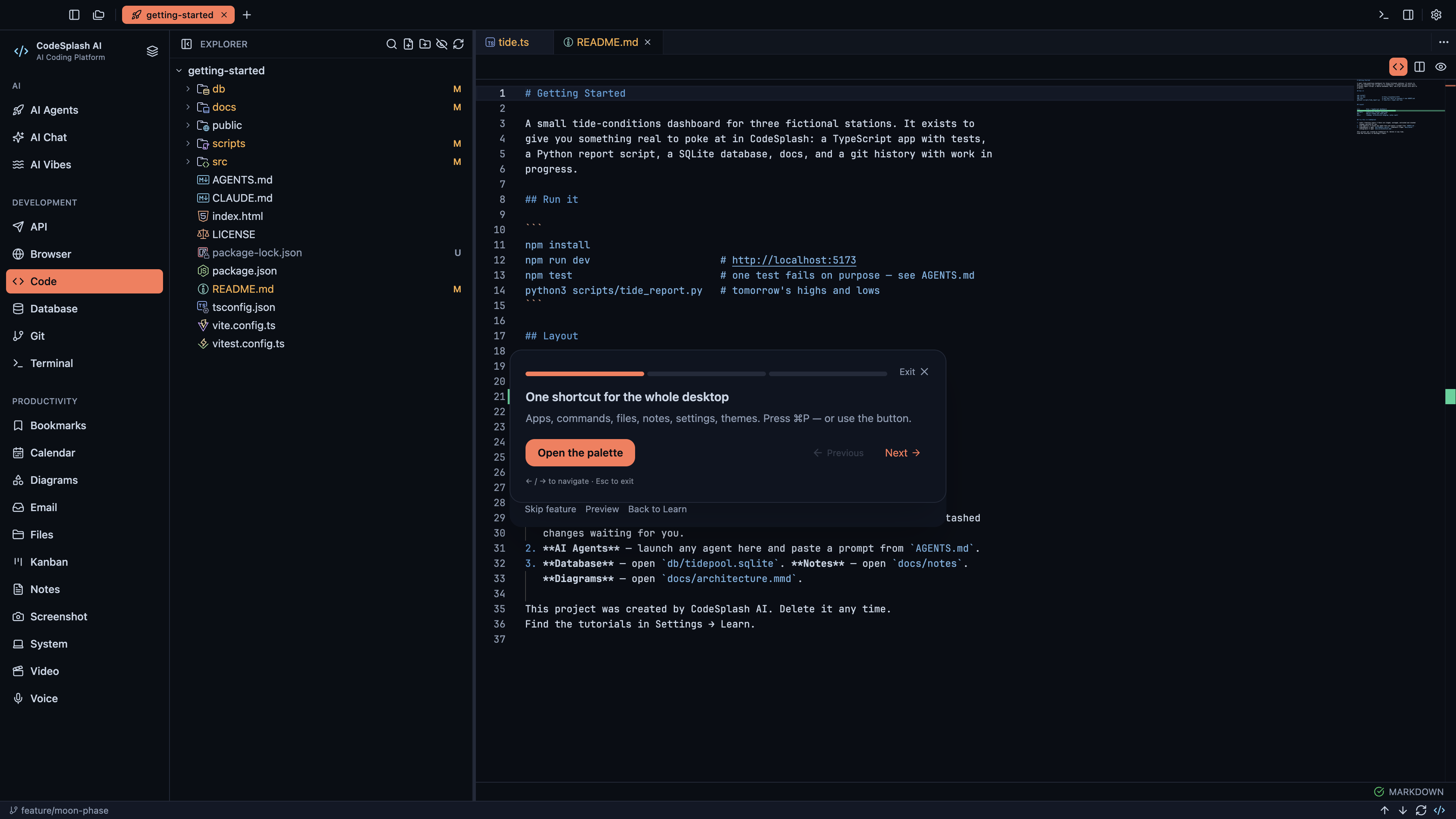Viewport: 1456px width, 819px height.
Task: Click the terminal prompt icon in the top bar
Action: click(x=1383, y=15)
